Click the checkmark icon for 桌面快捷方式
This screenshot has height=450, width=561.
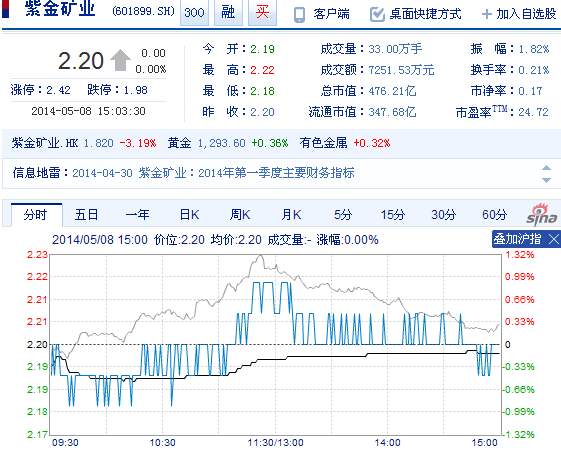[377, 14]
